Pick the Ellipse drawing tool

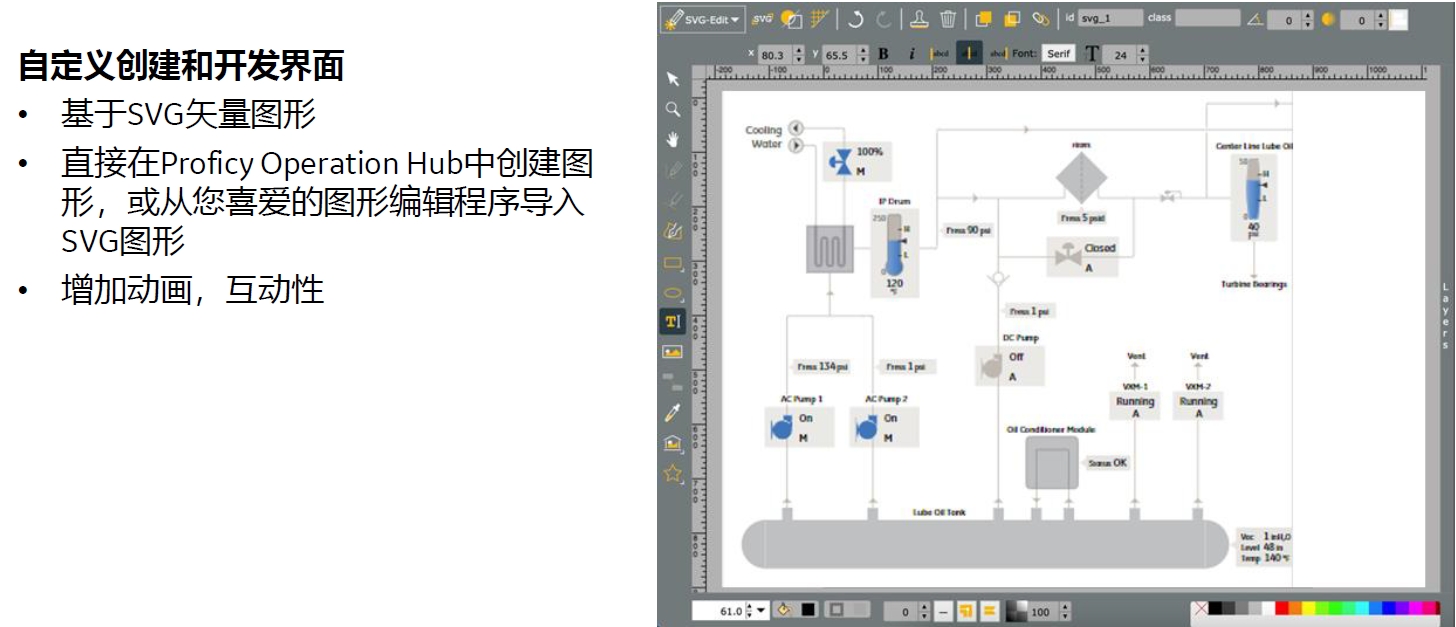(x=674, y=293)
